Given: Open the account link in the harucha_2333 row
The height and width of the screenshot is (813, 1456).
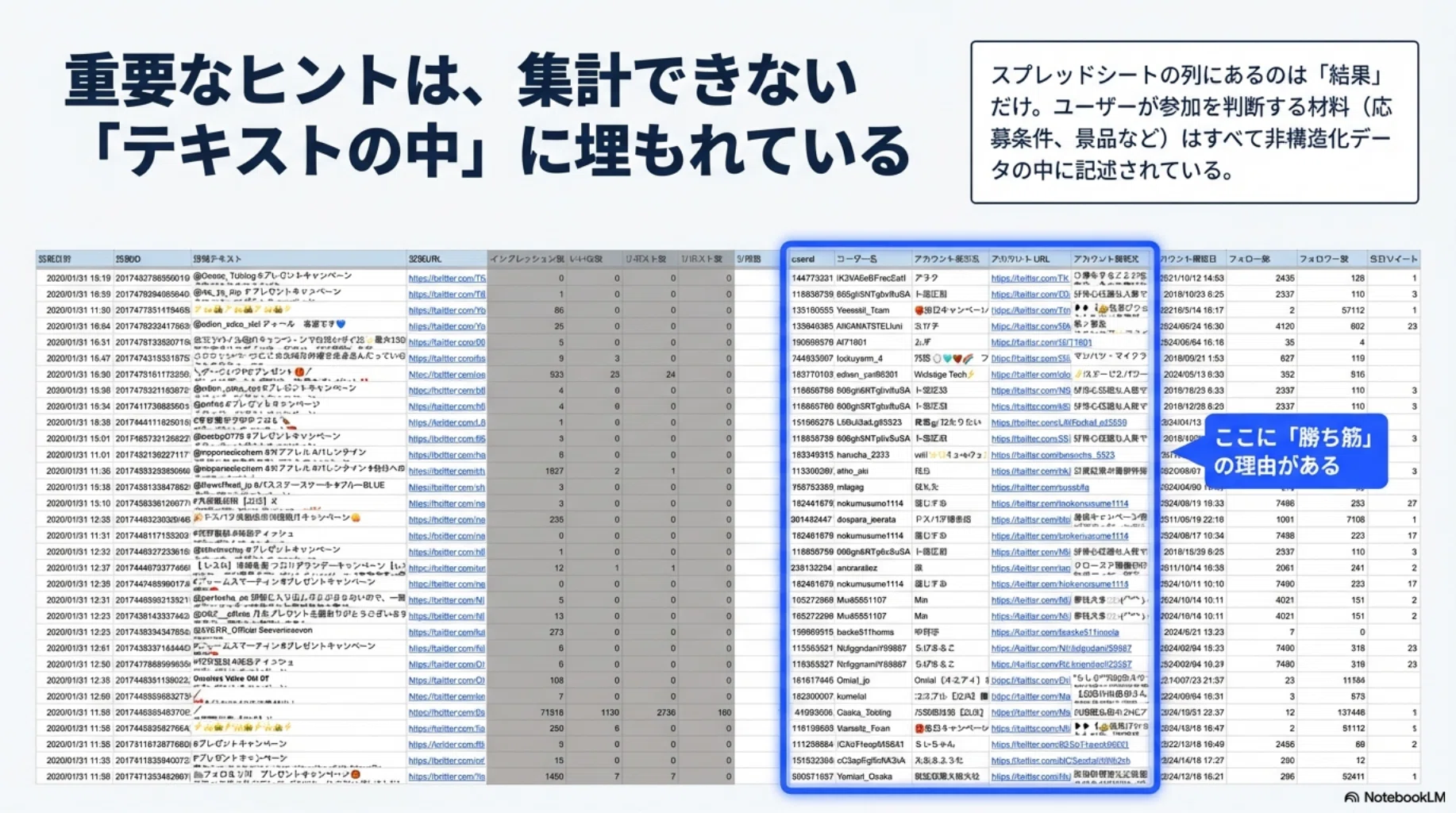Looking at the screenshot, I should pos(1053,455).
